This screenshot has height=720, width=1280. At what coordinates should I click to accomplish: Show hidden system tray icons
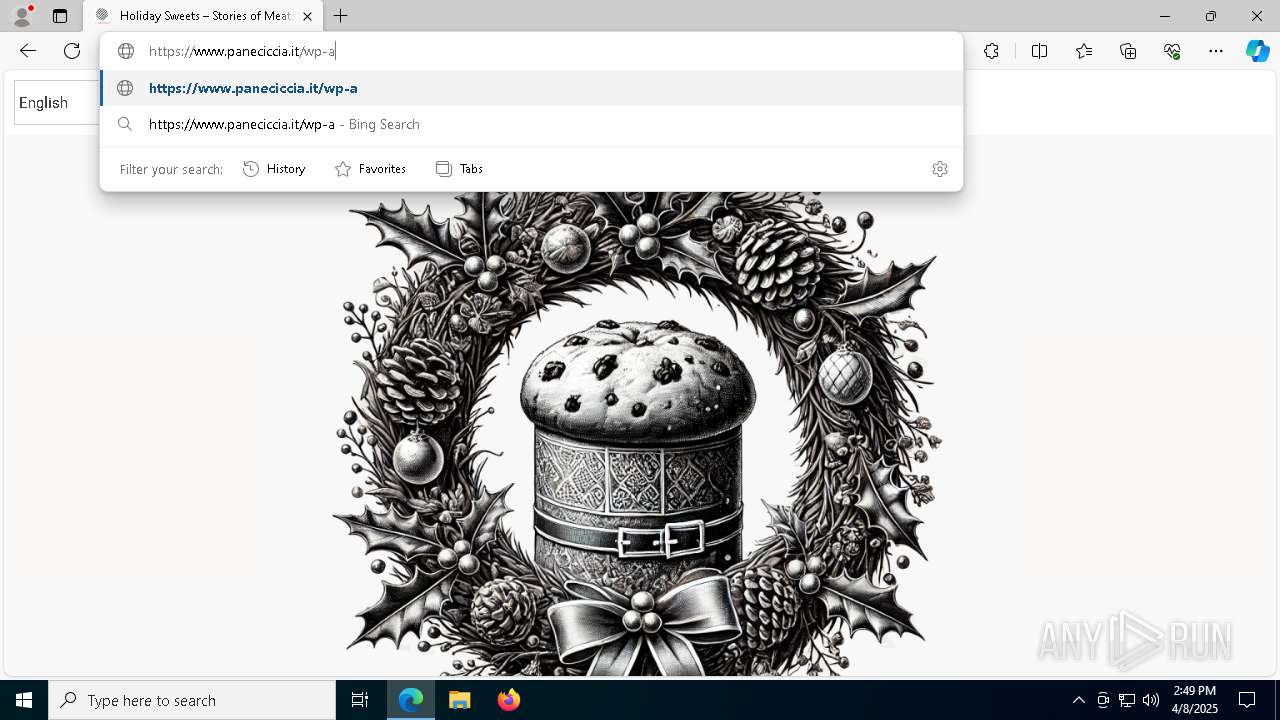click(1078, 700)
